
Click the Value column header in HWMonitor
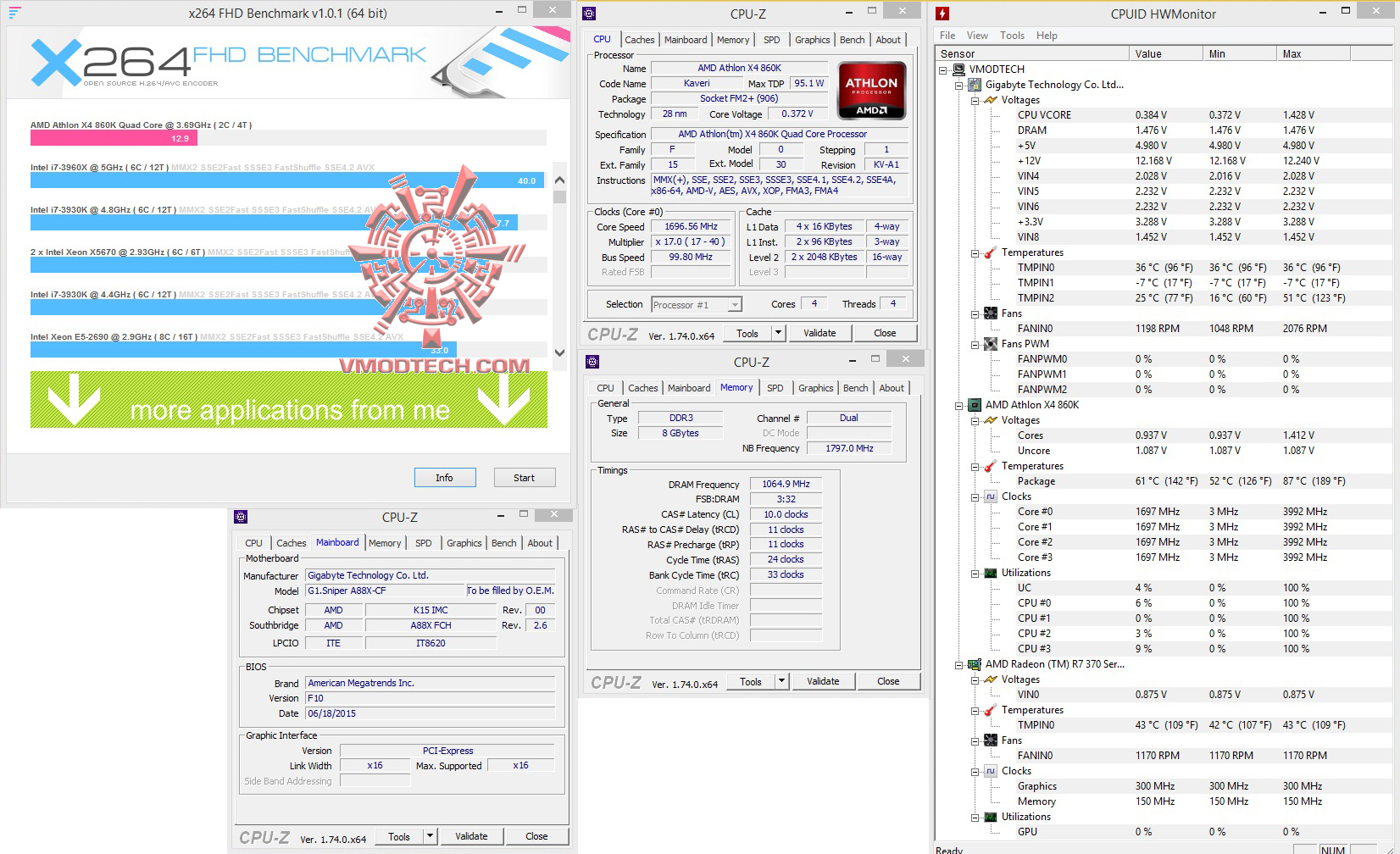tap(1166, 53)
